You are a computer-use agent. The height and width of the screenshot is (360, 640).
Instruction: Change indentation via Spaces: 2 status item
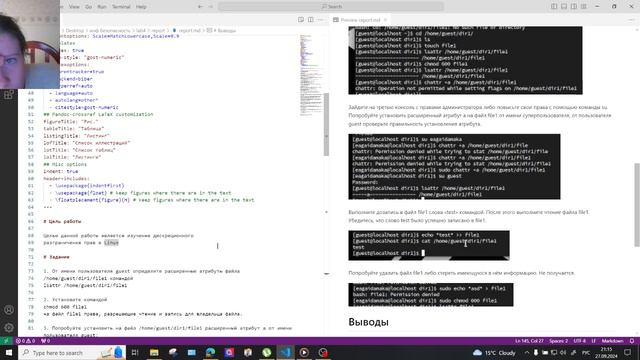[558, 341]
